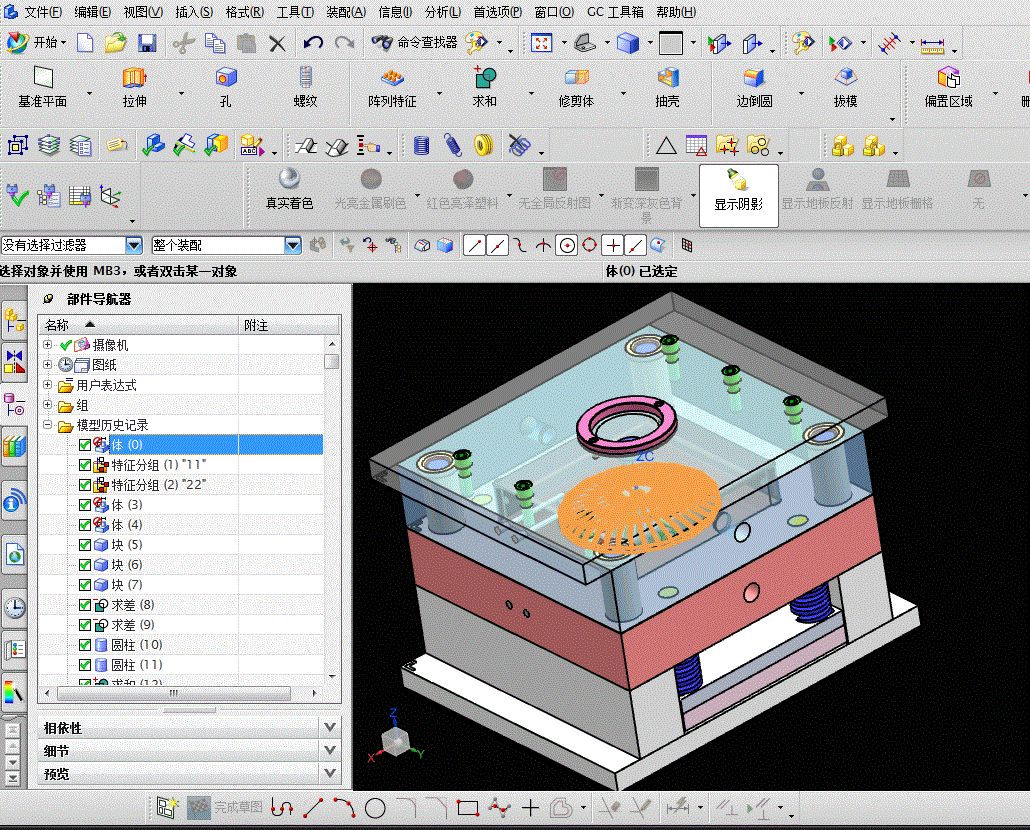The height and width of the screenshot is (830, 1030).
Task: Select the 求和 unite tool
Action: click(485, 87)
